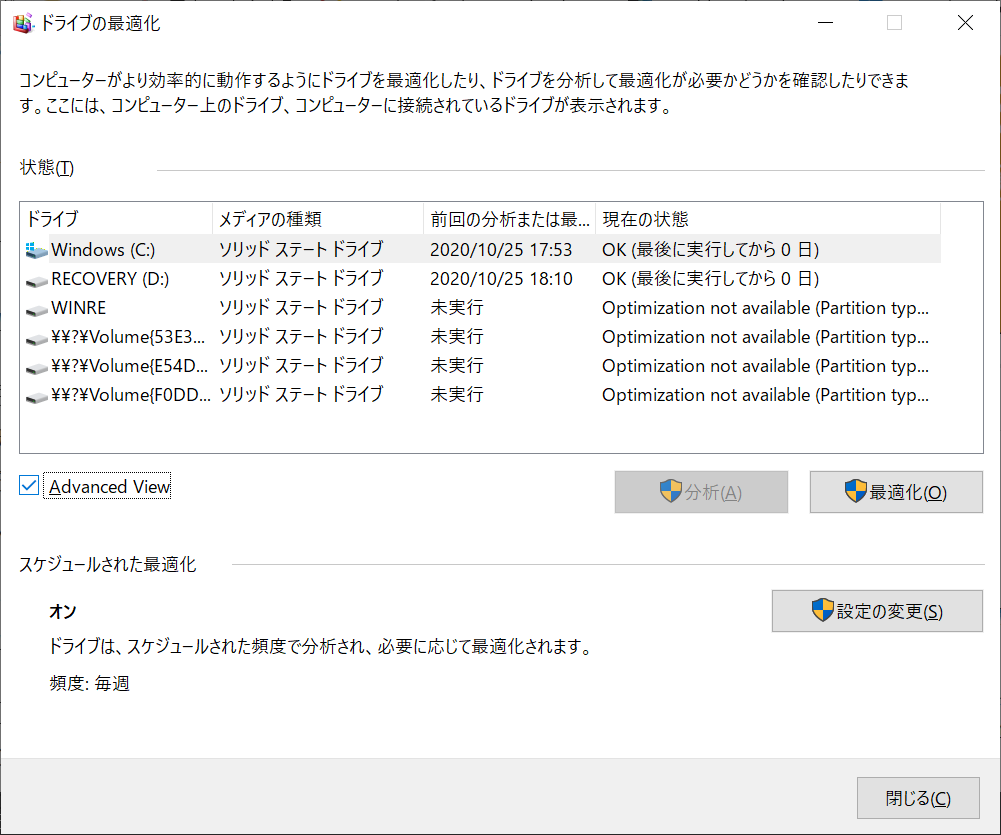Click the shield icon on the 設定の変更(S) button

tap(822, 610)
